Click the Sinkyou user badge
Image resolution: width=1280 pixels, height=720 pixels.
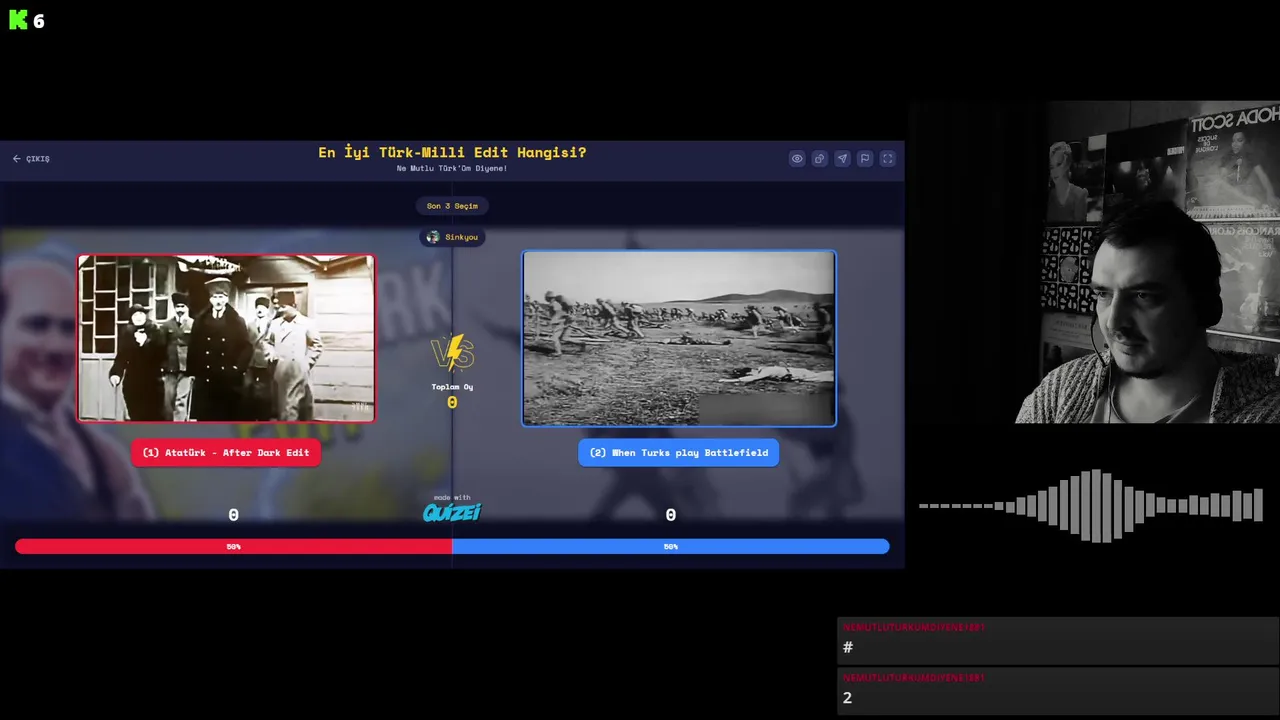coord(452,237)
